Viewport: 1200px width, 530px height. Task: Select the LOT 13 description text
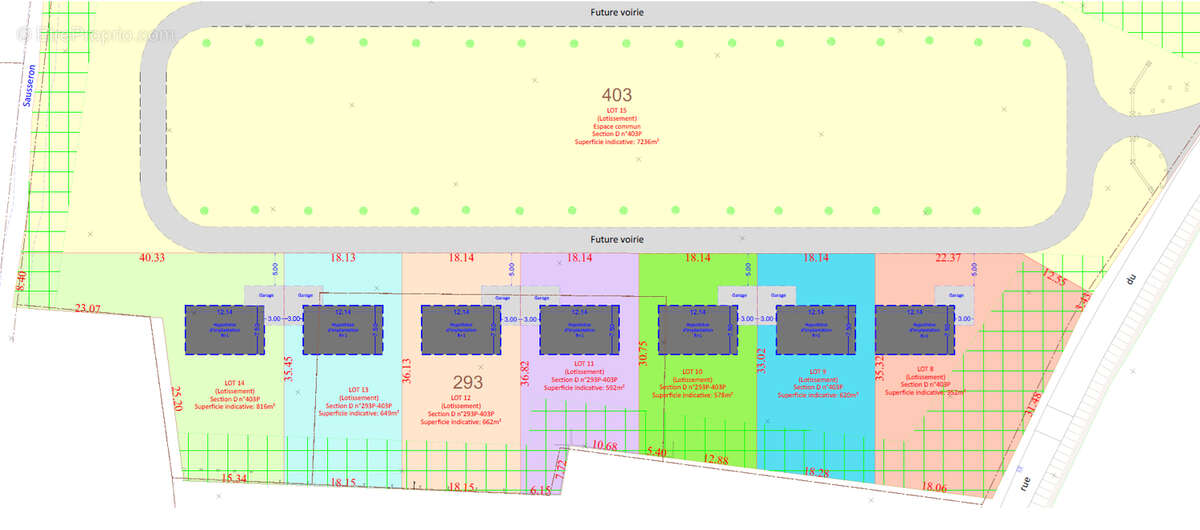coord(358,401)
